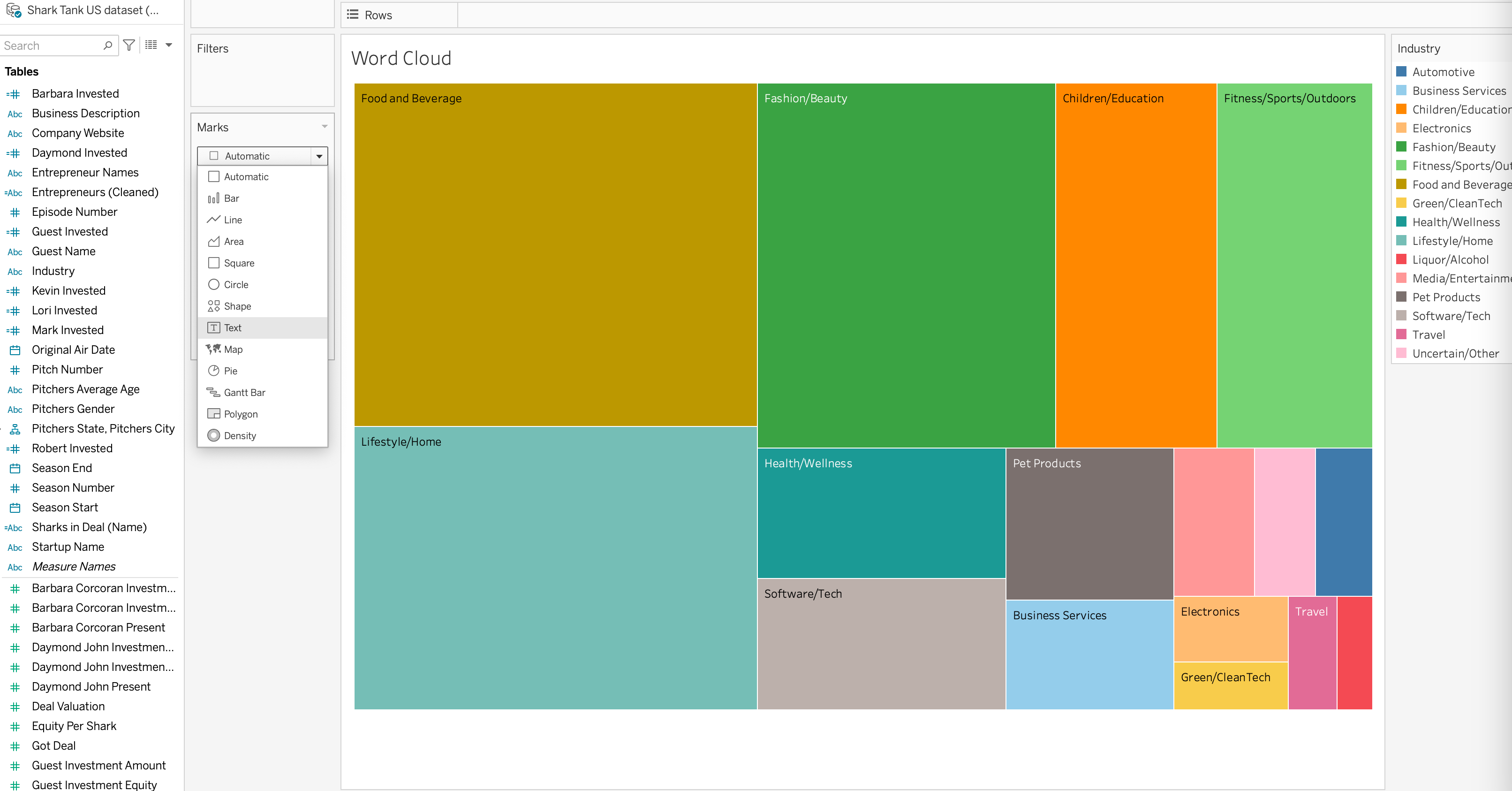Expand the Marks card menu arrow
Screen dimensions: 1512x791
325,127
